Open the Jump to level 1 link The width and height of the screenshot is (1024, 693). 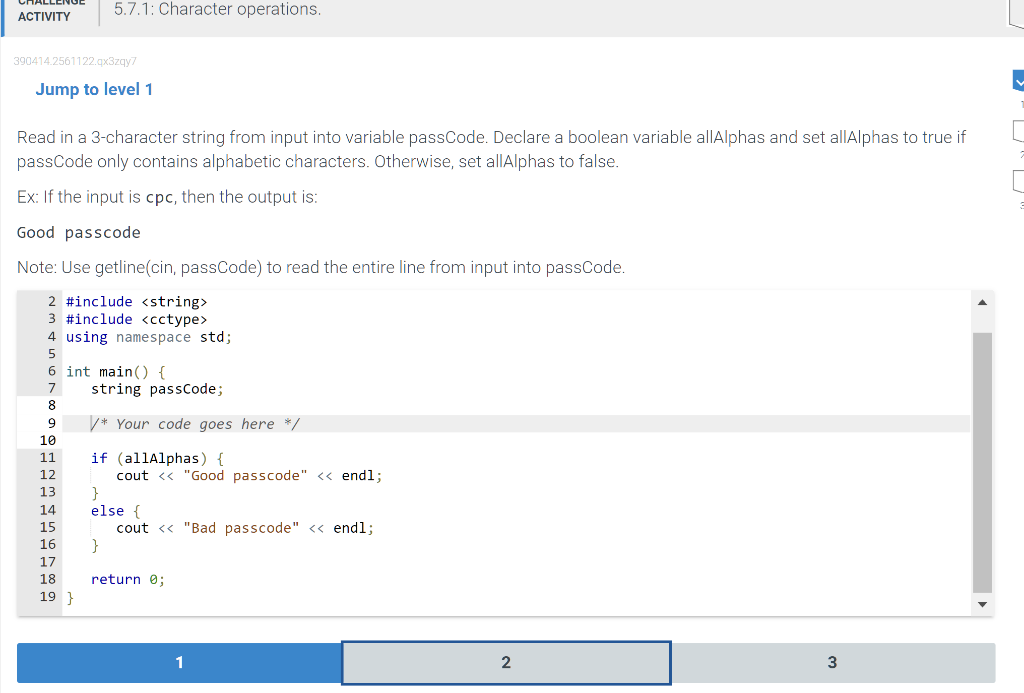point(94,89)
